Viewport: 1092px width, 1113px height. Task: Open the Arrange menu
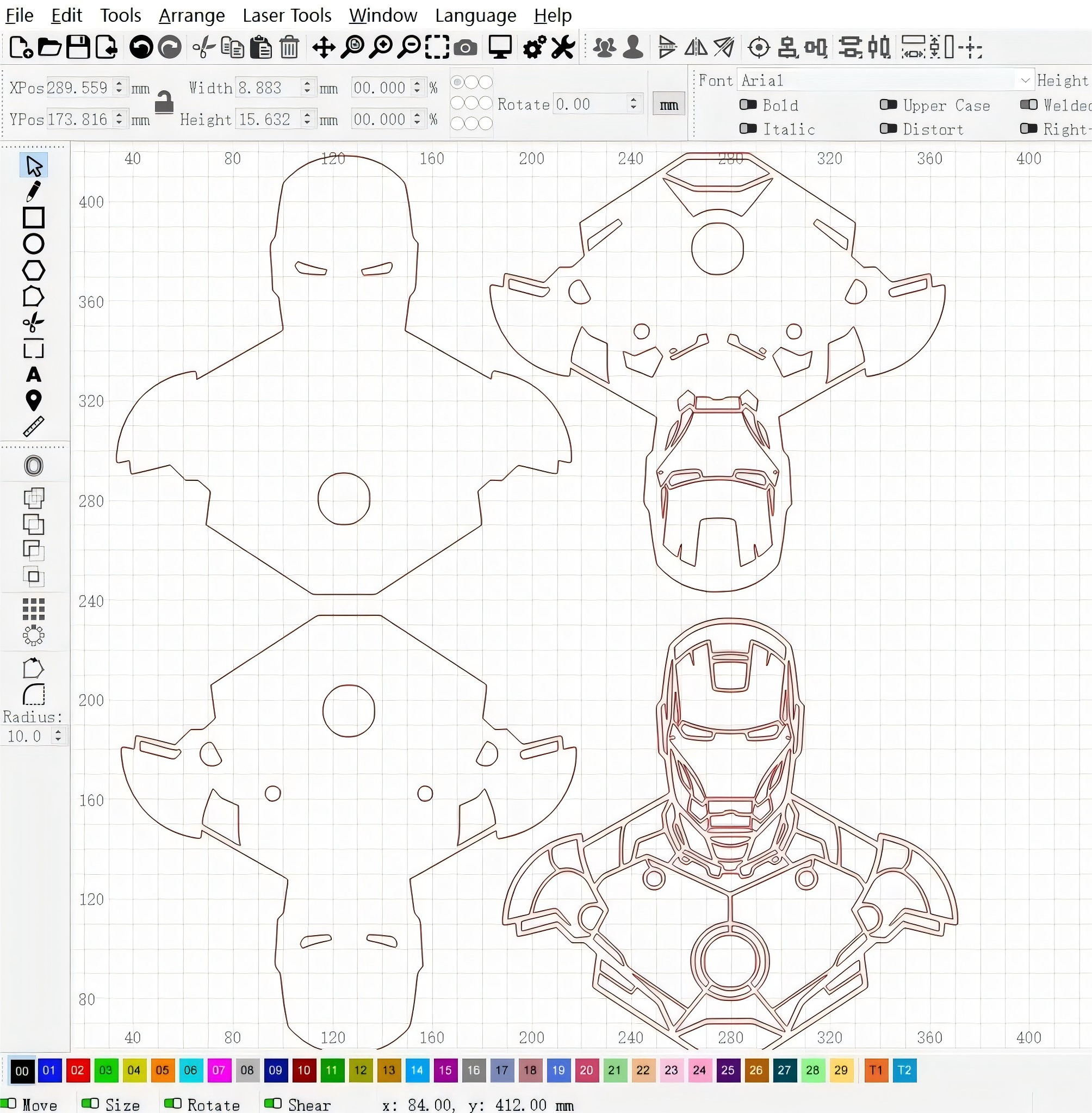191,15
